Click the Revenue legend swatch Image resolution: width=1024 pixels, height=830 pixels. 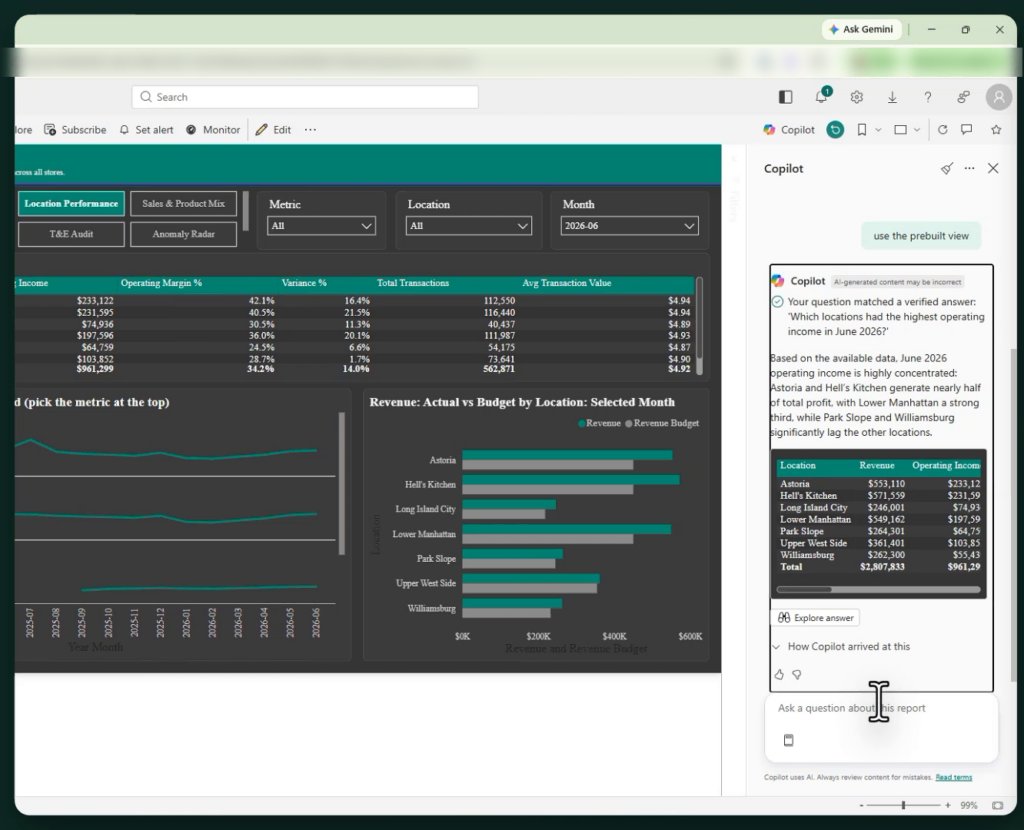(581, 424)
